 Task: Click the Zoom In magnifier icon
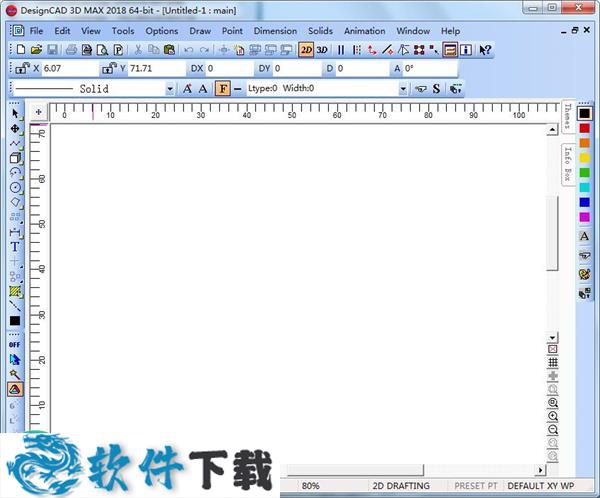pos(553,416)
